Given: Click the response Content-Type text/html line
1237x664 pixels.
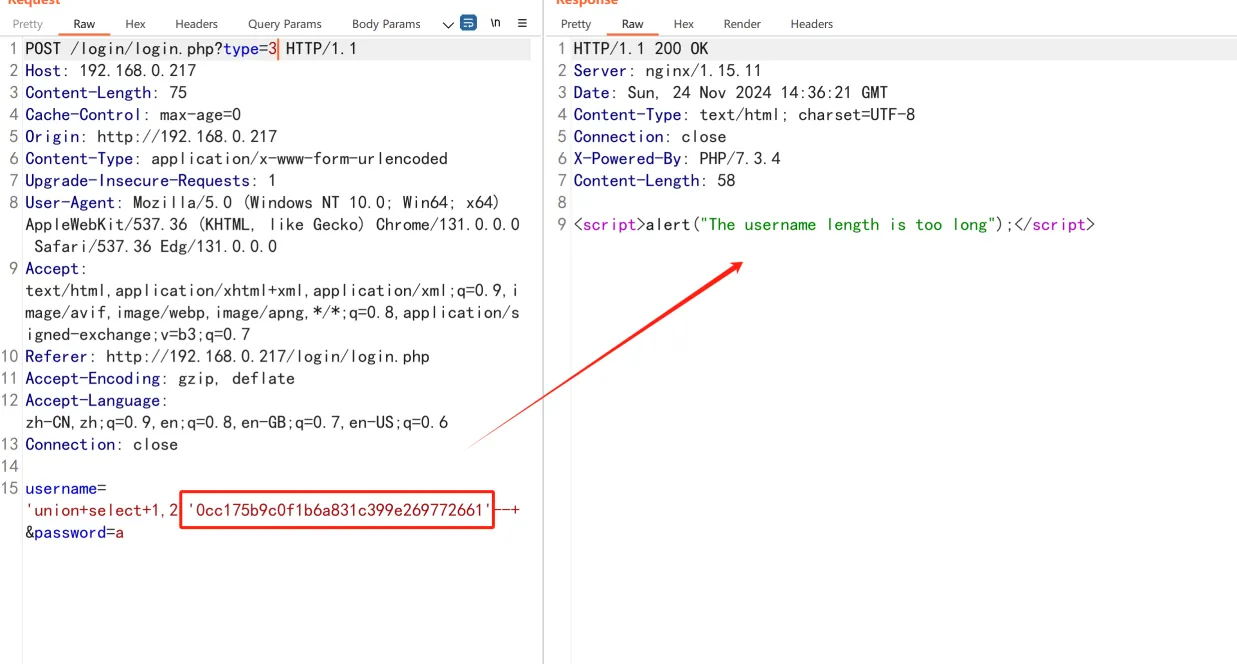Looking at the screenshot, I should (744, 115).
